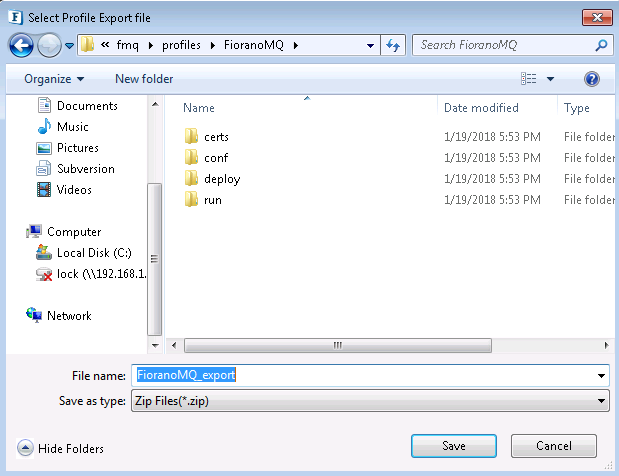The width and height of the screenshot is (619, 476).
Task: Expand the arrow after profiles breadcrumb
Action: 213,45
